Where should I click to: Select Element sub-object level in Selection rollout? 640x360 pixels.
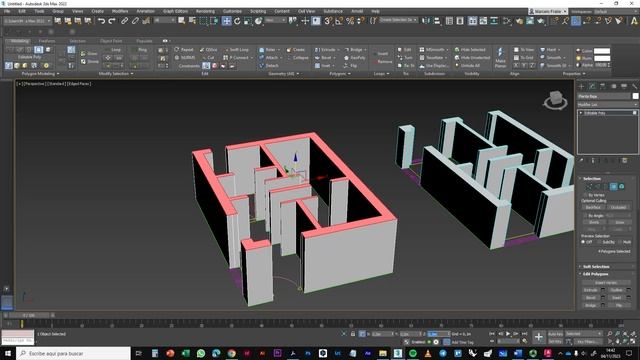pos(622,187)
